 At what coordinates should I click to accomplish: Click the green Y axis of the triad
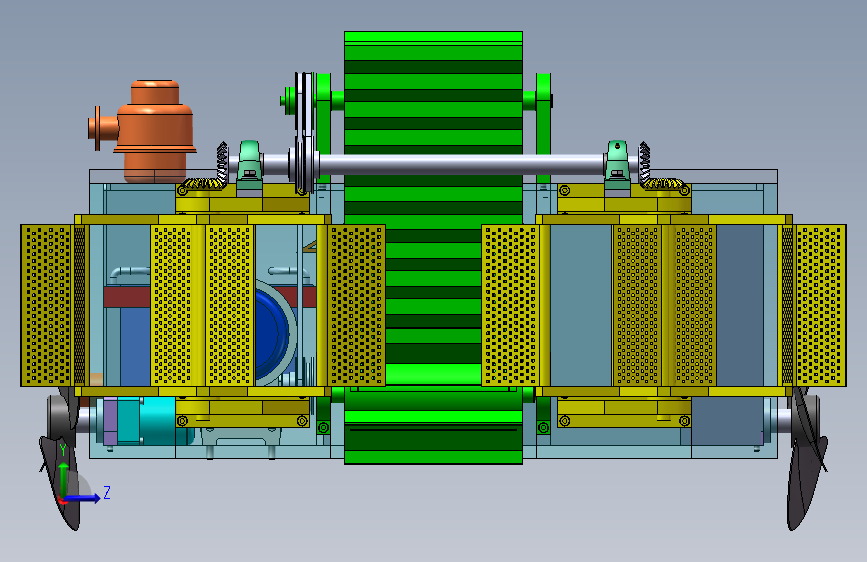click(x=64, y=480)
